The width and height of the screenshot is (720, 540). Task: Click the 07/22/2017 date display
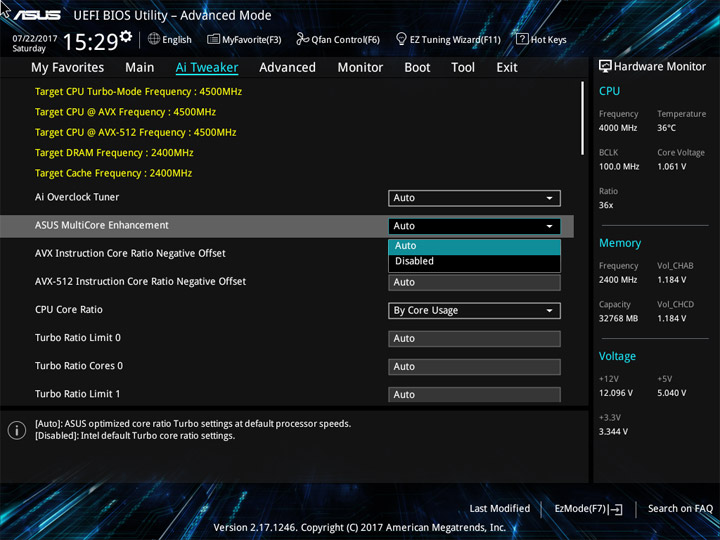point(34,38)
